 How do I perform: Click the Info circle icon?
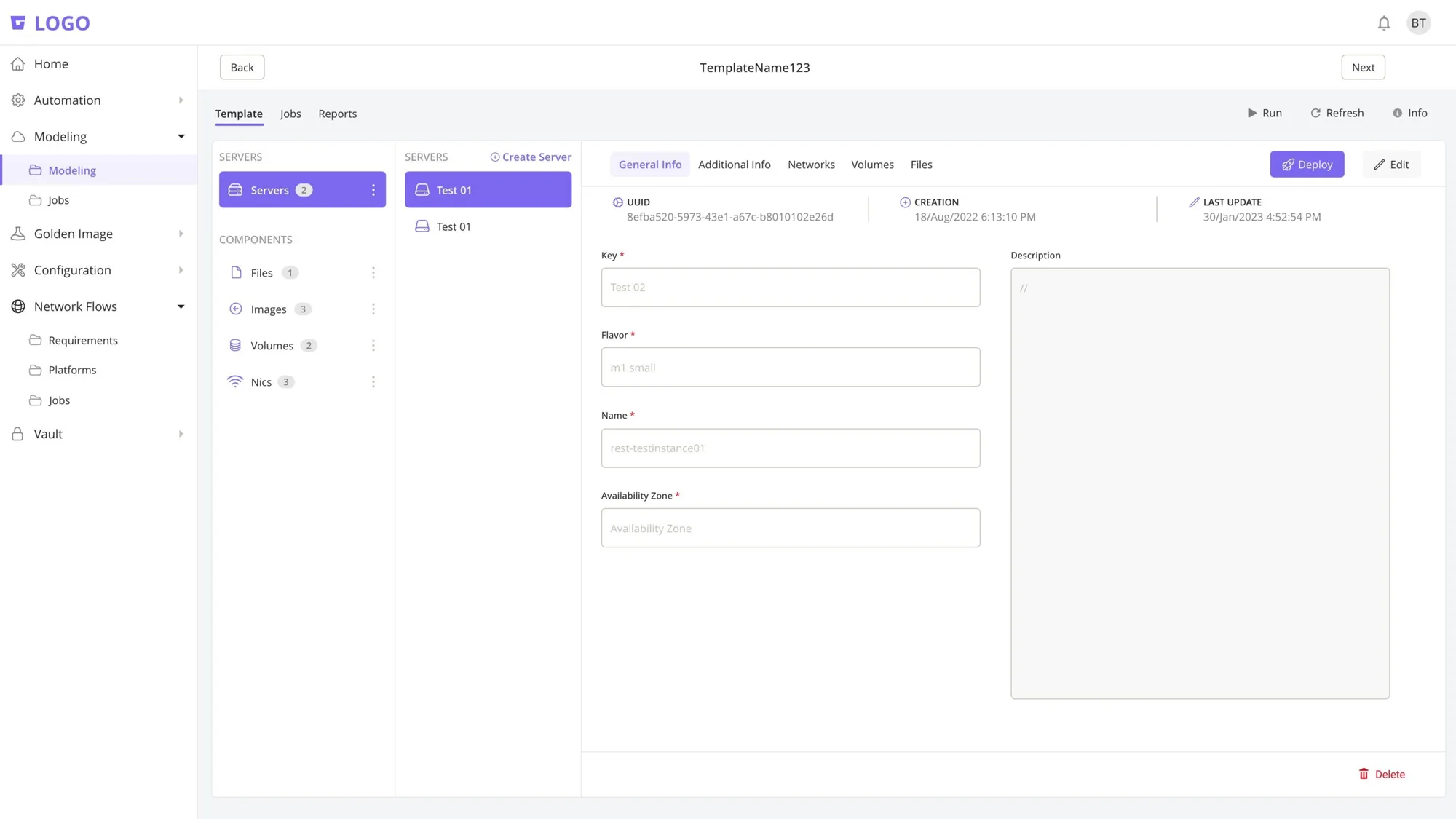pyautogui.click(x=1397, y=114)
